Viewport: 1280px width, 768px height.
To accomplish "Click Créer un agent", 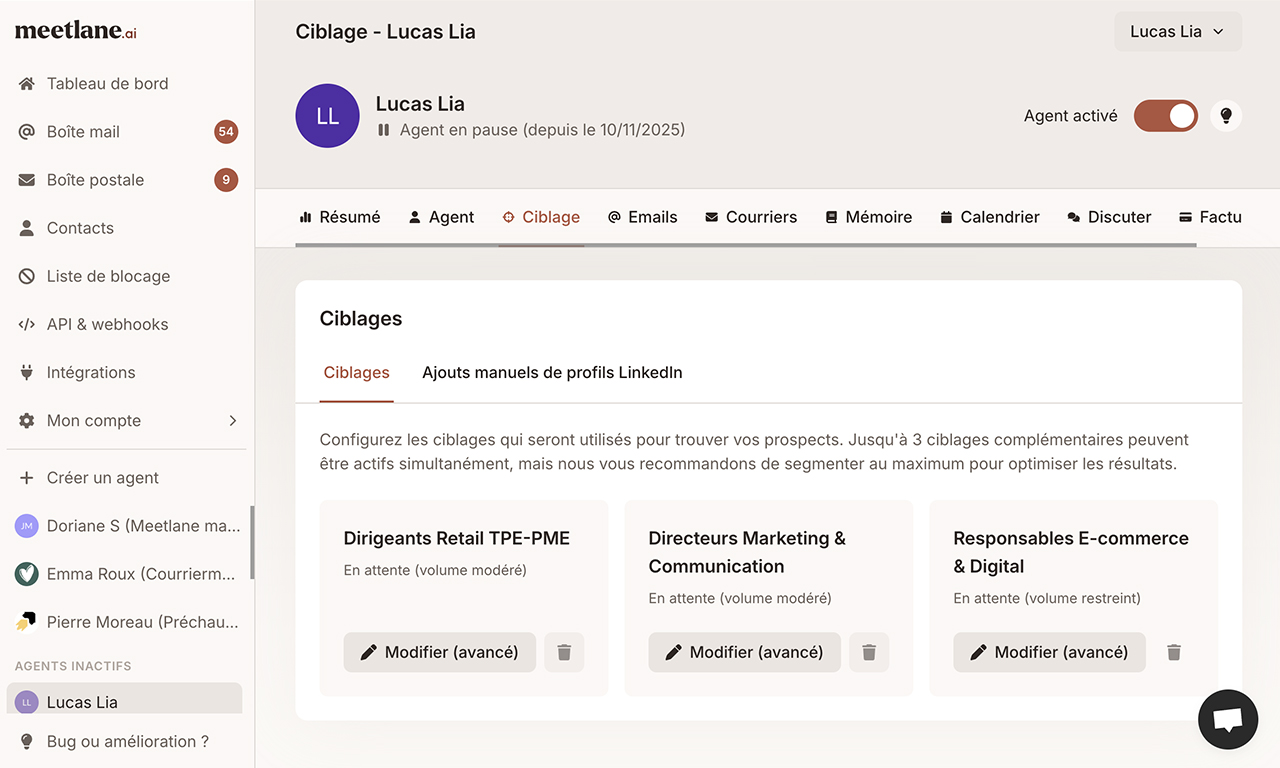I will click(102, 478).
